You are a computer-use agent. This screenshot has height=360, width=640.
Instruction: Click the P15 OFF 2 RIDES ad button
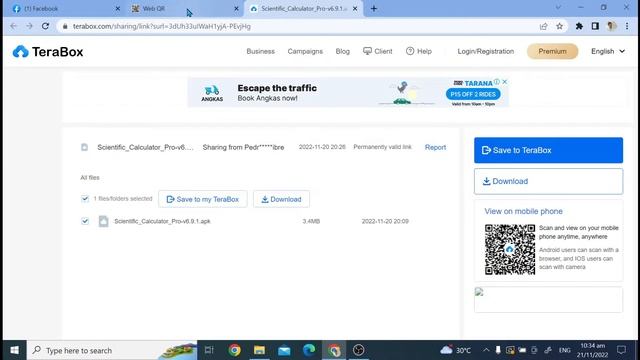473,94
